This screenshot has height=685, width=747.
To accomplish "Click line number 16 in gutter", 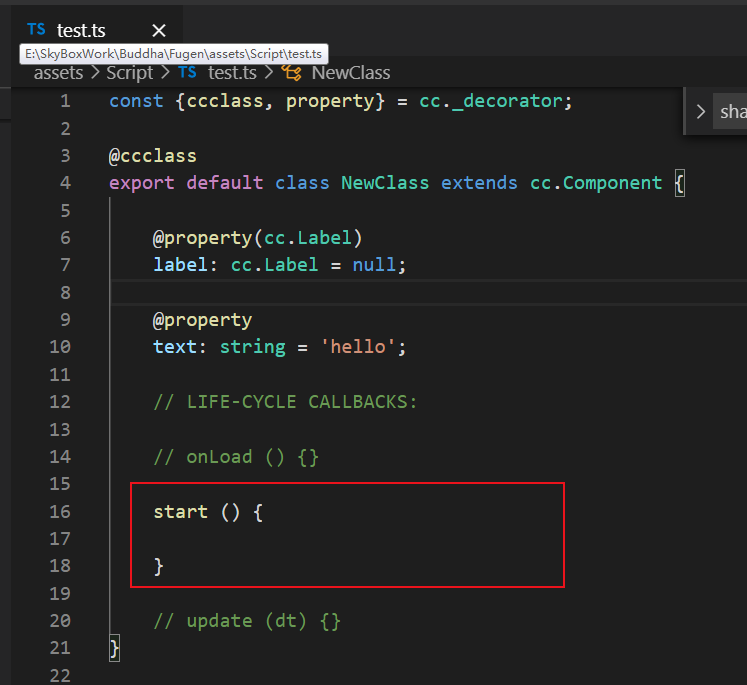I will pyautogui.click(x=60, y=512).
